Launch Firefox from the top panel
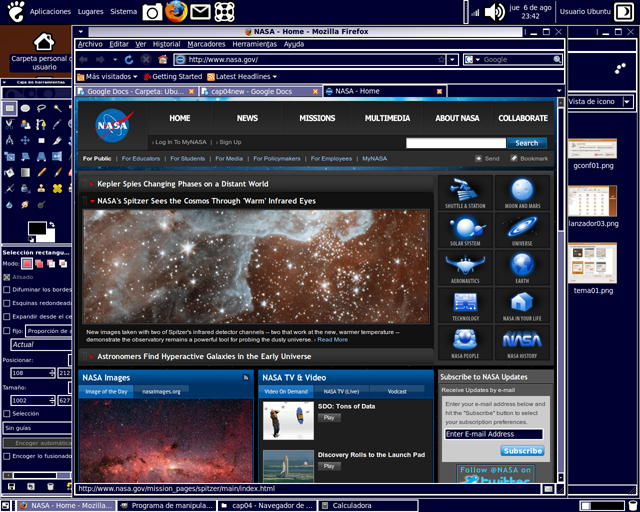The image size is (640, 512). coord(177,12)
